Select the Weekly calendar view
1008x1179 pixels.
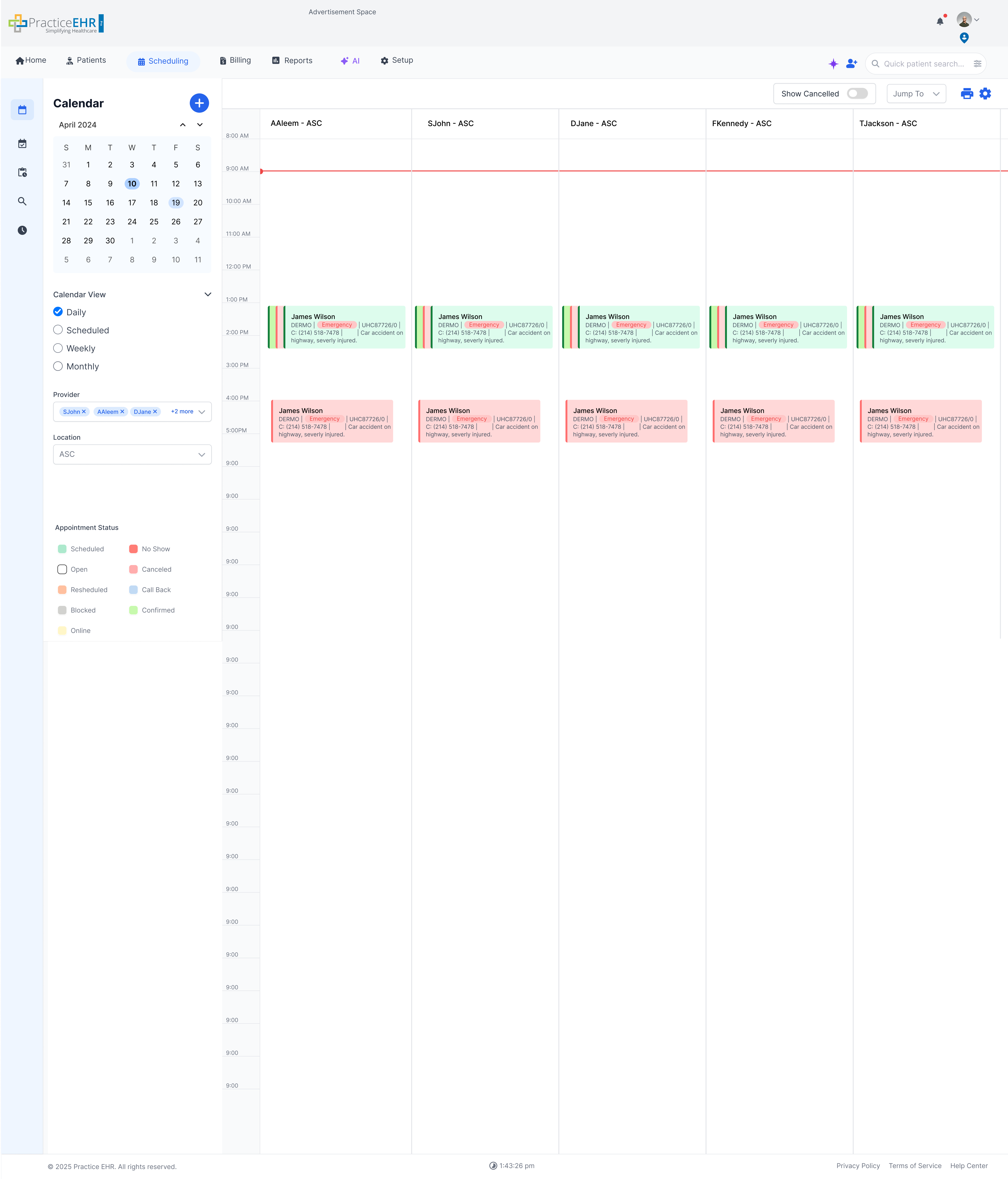pos(58,348)
